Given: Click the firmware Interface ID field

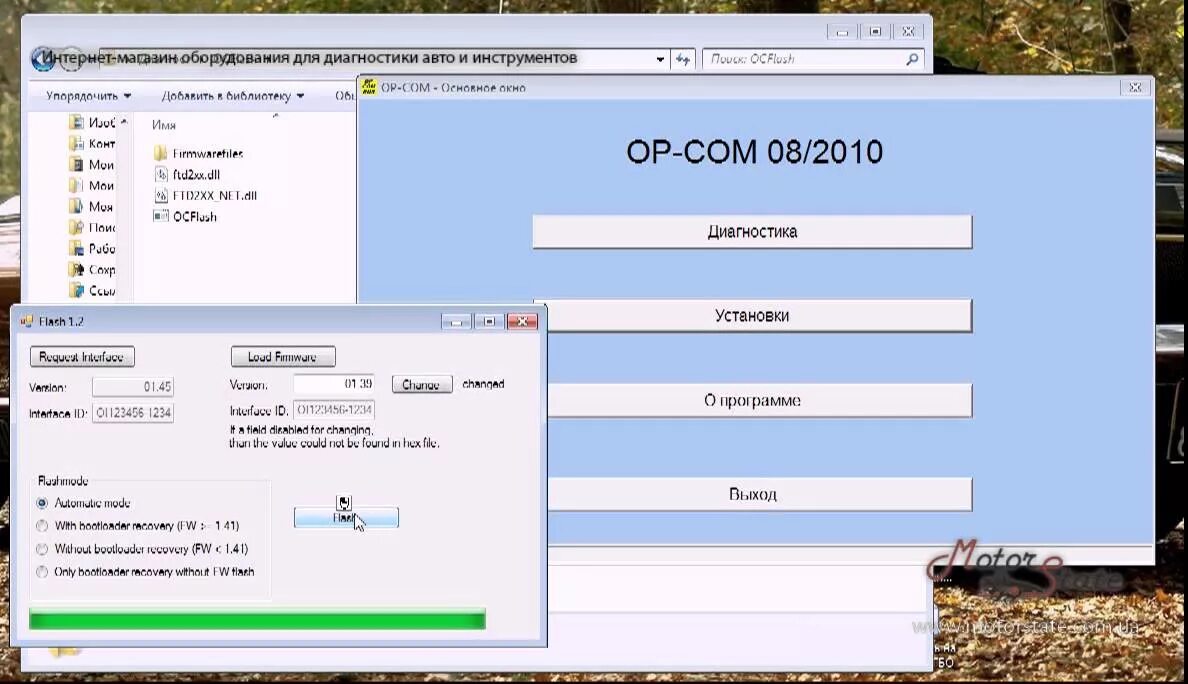Looking at the screenshot, I should pyautogui.click(x=334, y=410).
